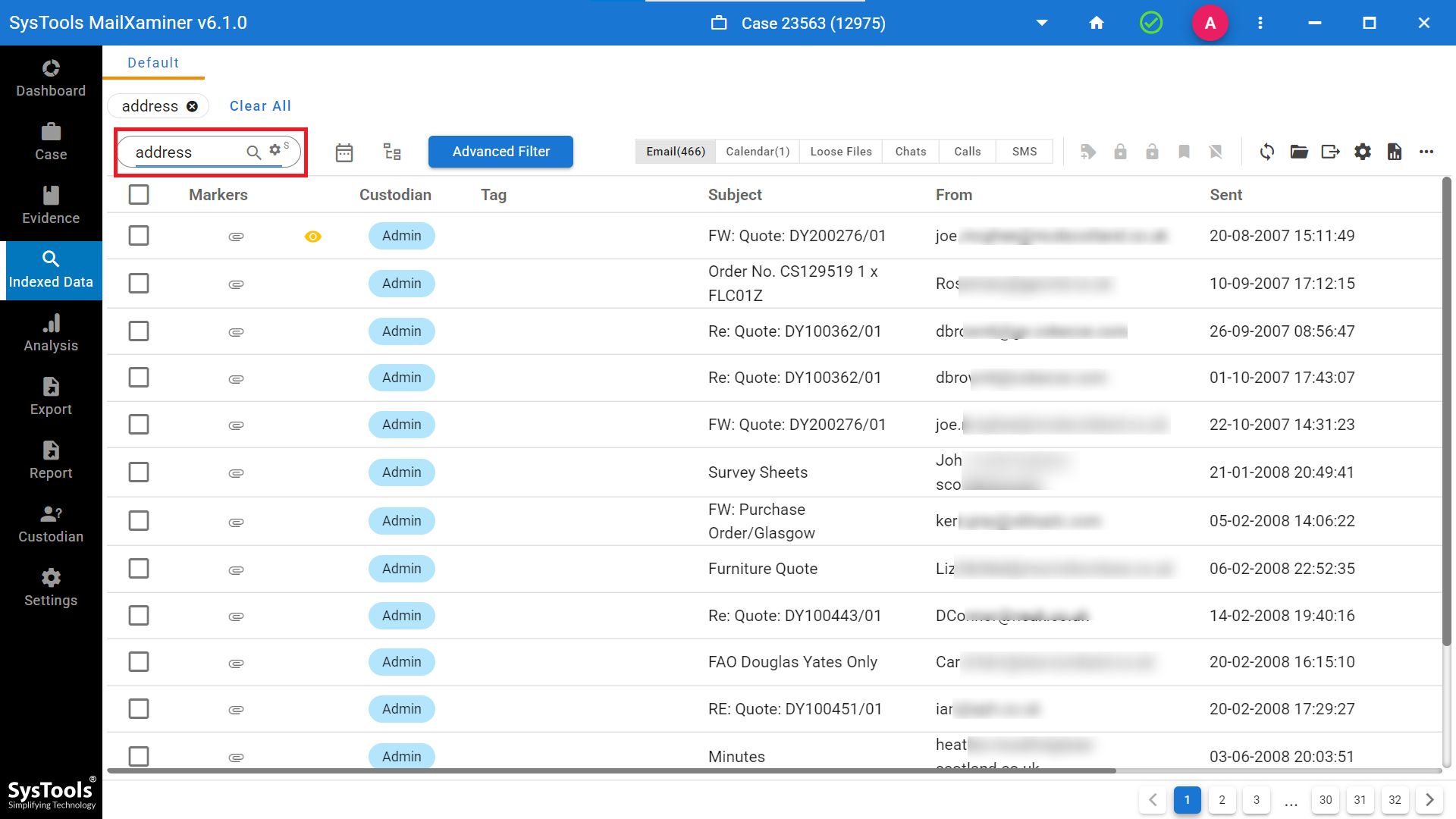Viewport: 1456px width, 819px height.
Task: Click the add tag icon
Action: (1088, 152)
